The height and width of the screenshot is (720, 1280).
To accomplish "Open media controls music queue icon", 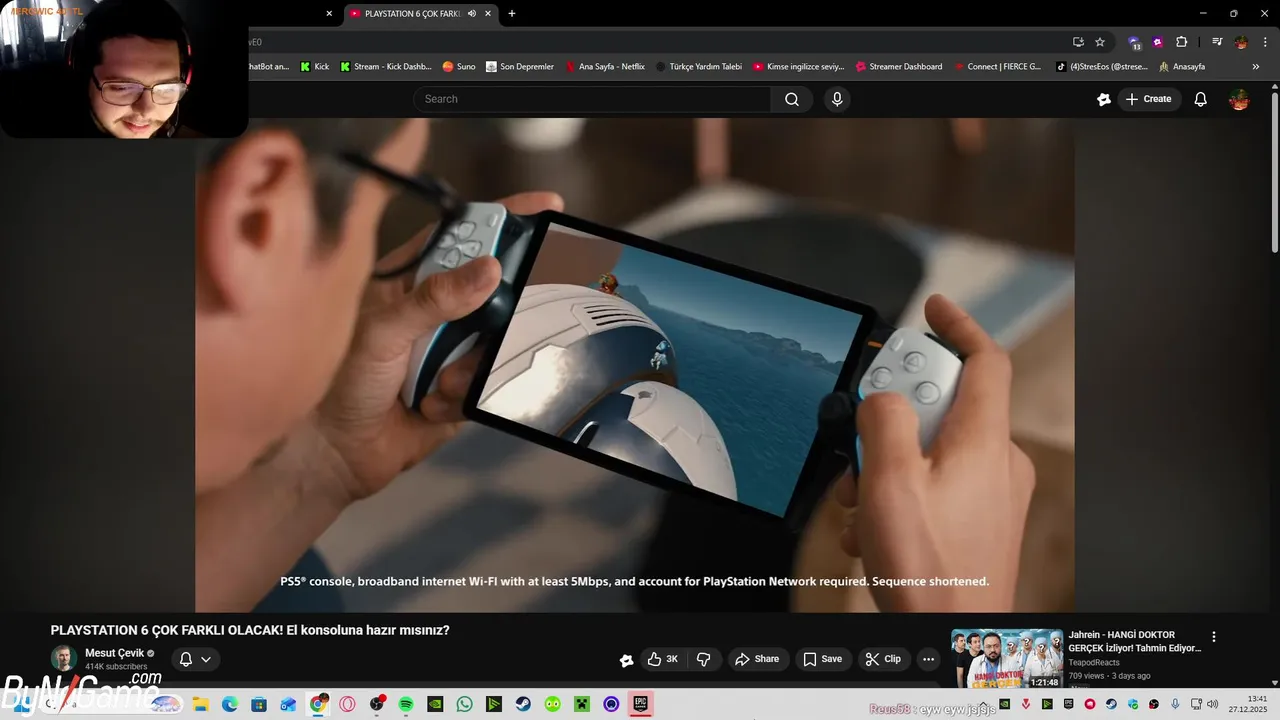I will point(1217,42).
